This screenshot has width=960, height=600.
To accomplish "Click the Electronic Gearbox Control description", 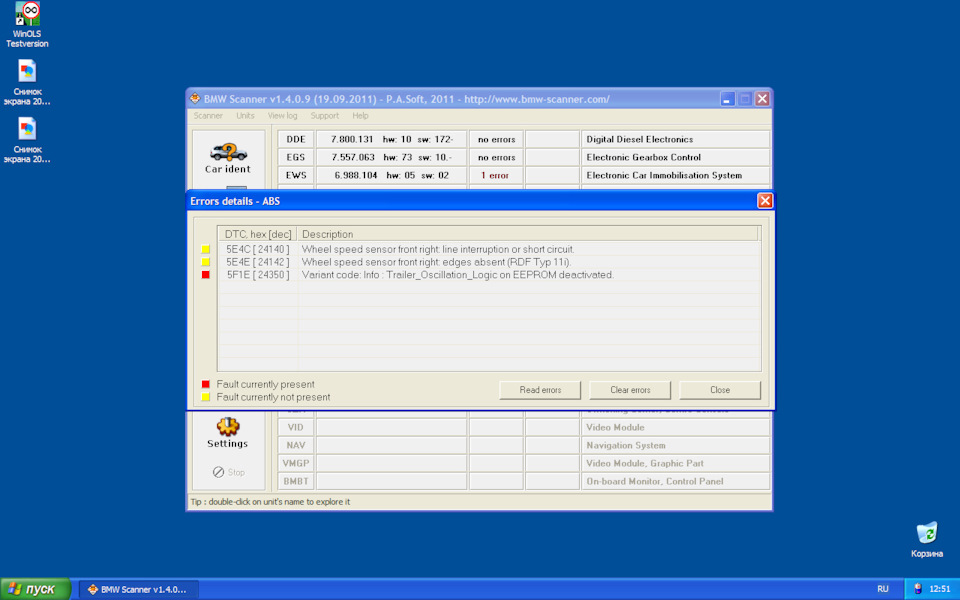I will (x=643, y=157).
